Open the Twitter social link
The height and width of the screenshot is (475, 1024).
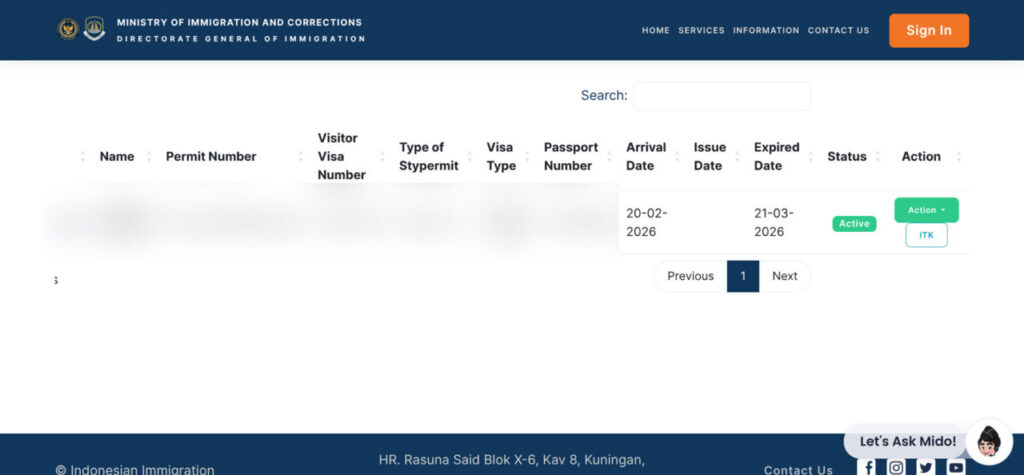click(x=926, y=467)
